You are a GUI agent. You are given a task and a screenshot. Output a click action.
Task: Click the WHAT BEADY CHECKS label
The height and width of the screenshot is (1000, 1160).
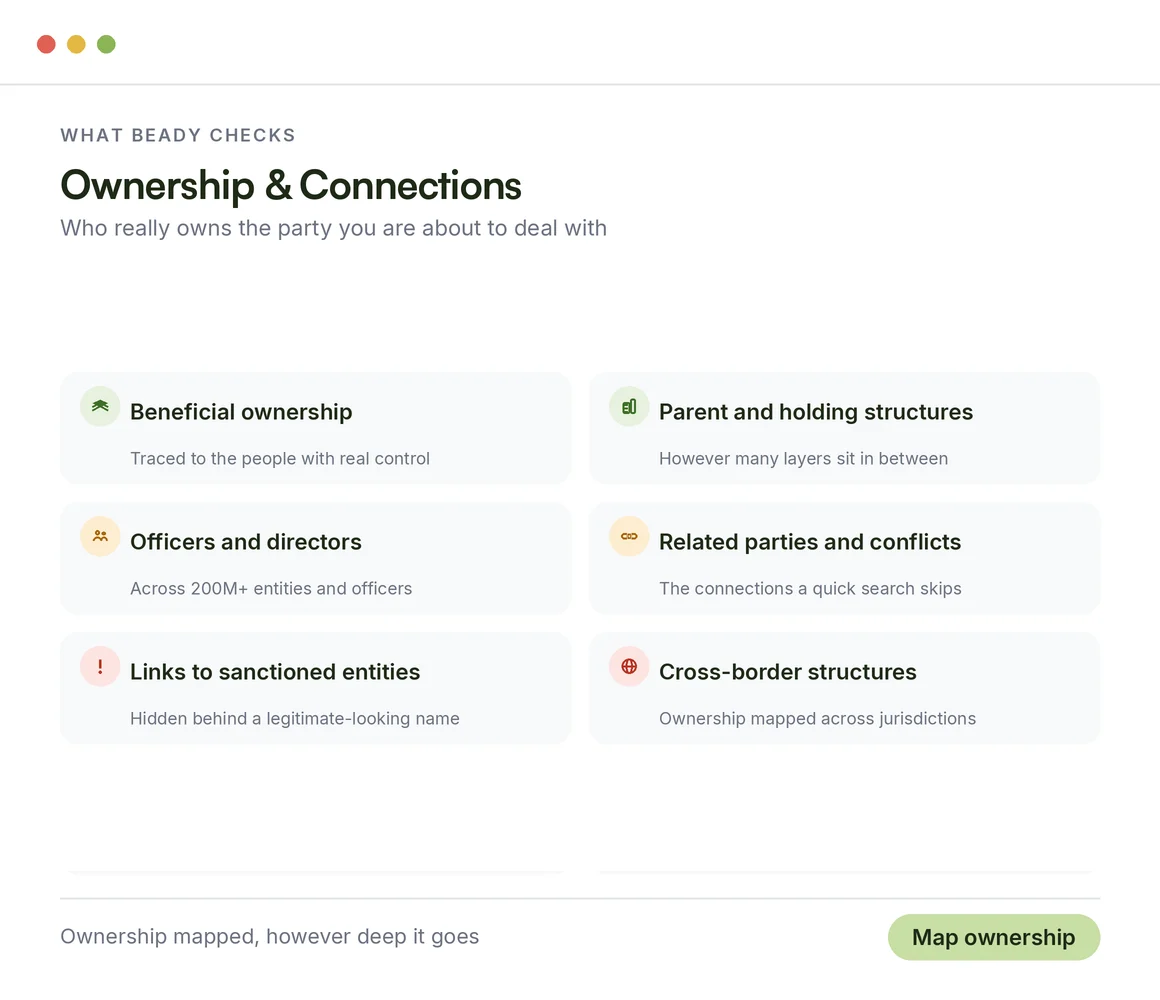coord(178,135)
